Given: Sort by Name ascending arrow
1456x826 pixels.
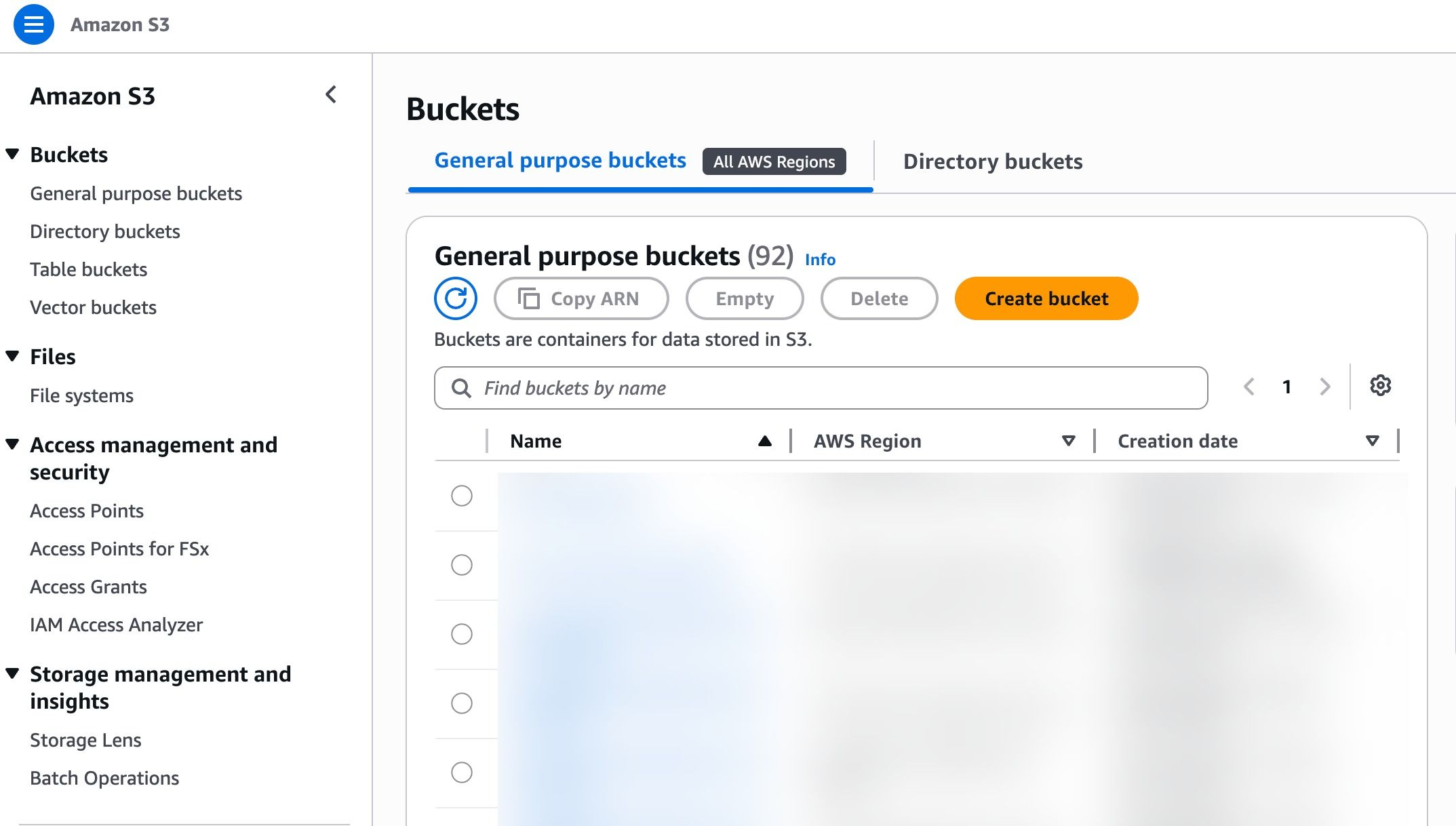Looking at the screenshot, I should point(765,441).
